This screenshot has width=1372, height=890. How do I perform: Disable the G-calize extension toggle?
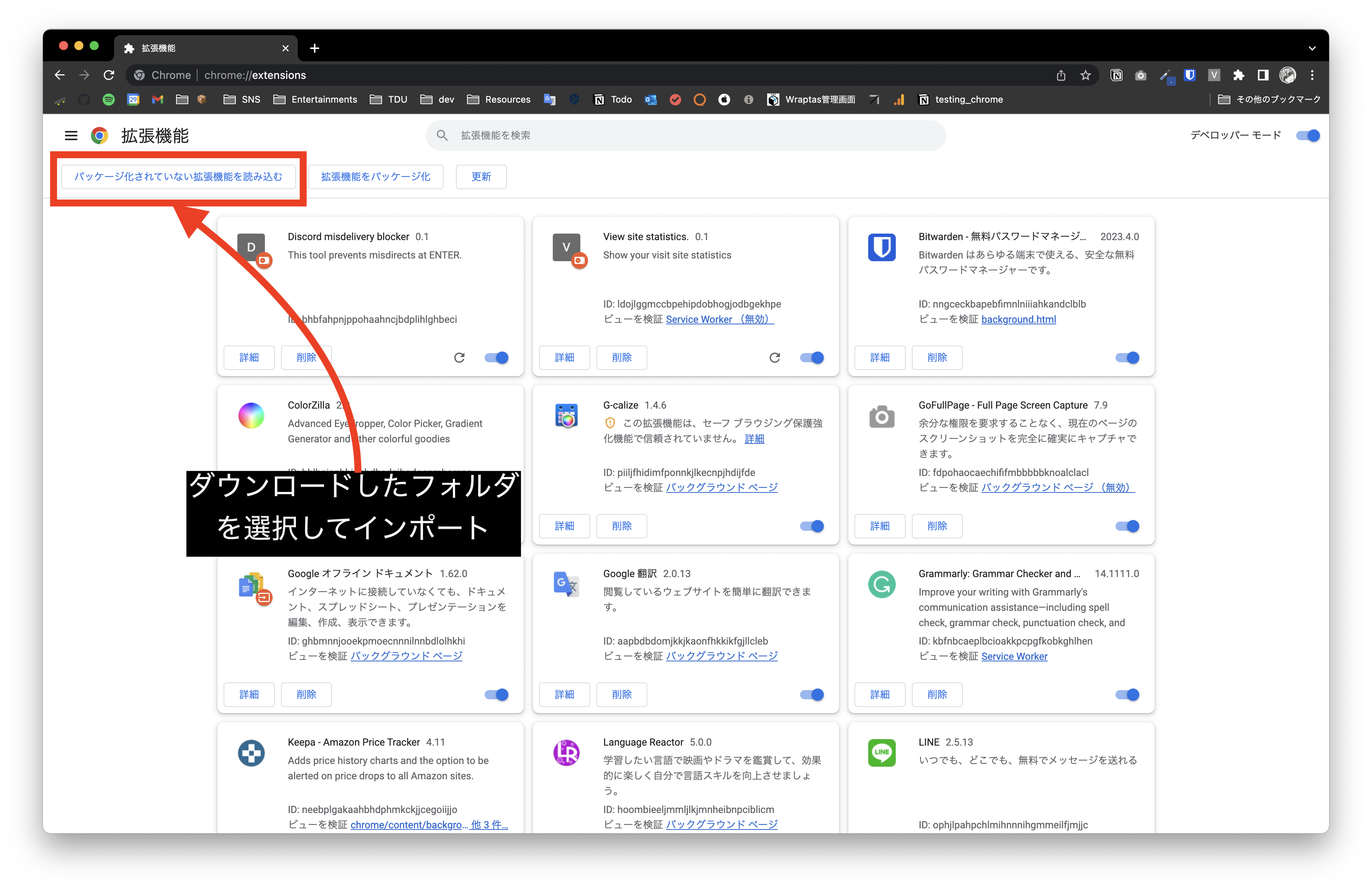(x=812, y=526)
